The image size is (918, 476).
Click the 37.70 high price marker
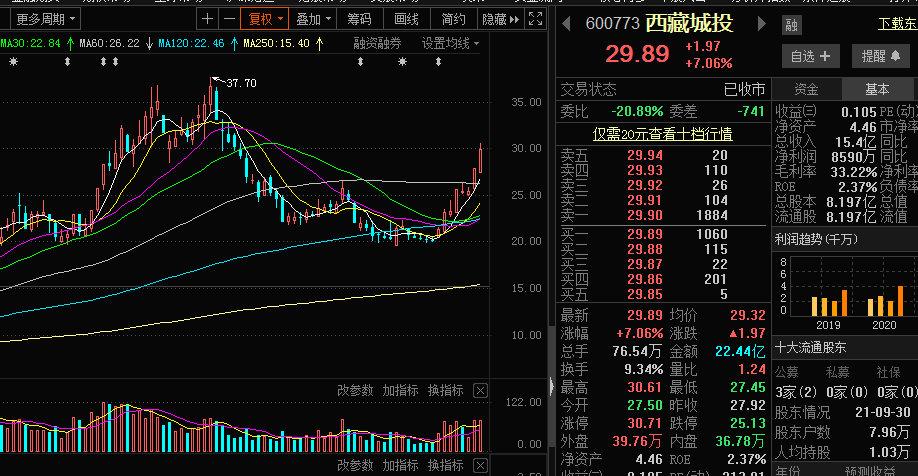241,83
